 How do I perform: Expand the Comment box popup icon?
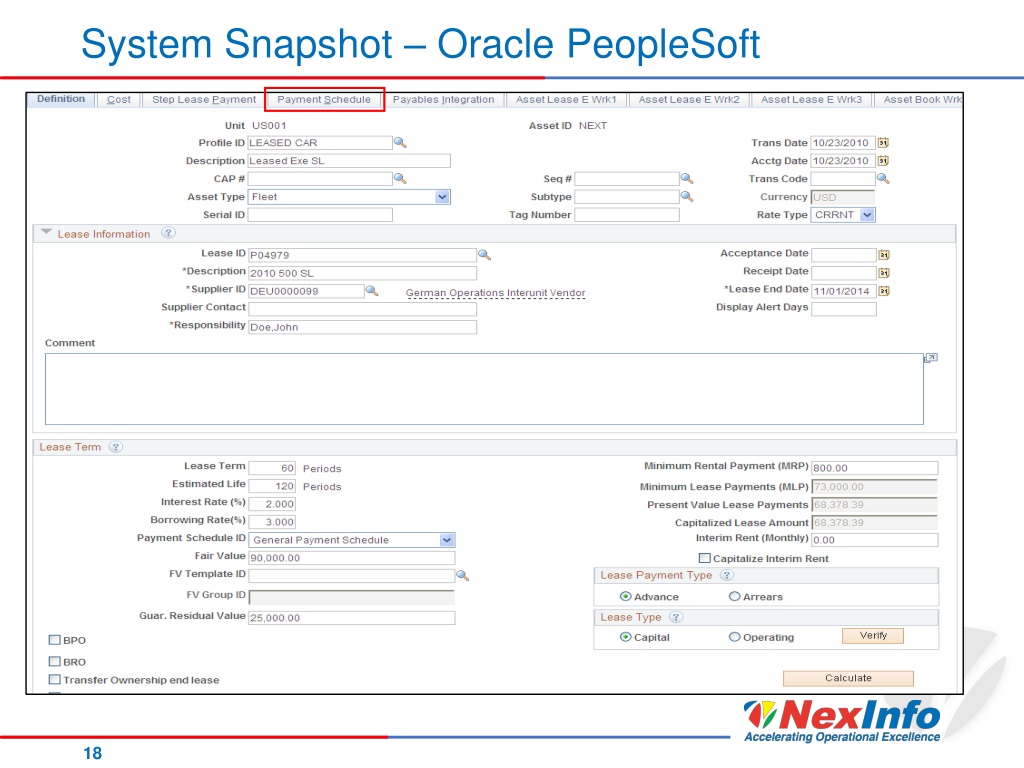pos(931,358)
